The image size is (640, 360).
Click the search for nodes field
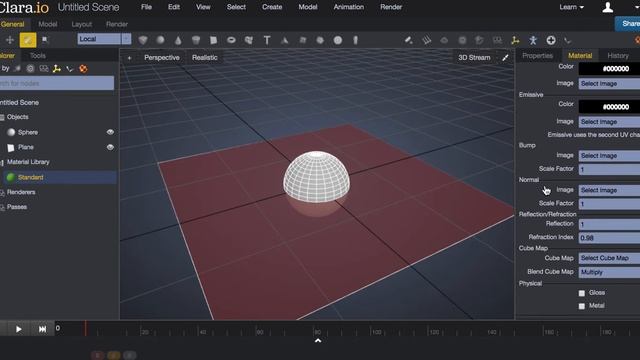(57, 83)
